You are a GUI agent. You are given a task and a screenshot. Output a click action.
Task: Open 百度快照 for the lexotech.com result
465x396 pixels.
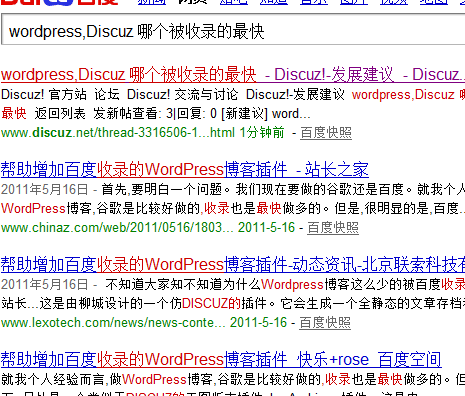coord(325,323)
